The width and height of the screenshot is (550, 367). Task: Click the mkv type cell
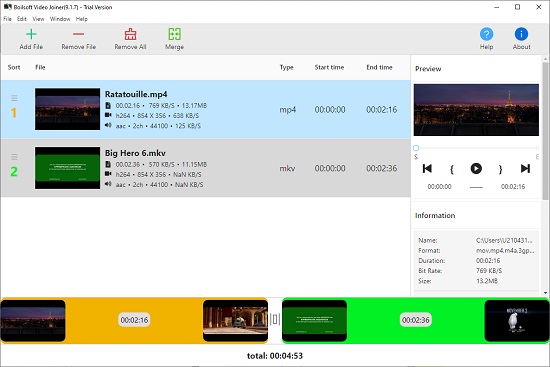[287, 168]
